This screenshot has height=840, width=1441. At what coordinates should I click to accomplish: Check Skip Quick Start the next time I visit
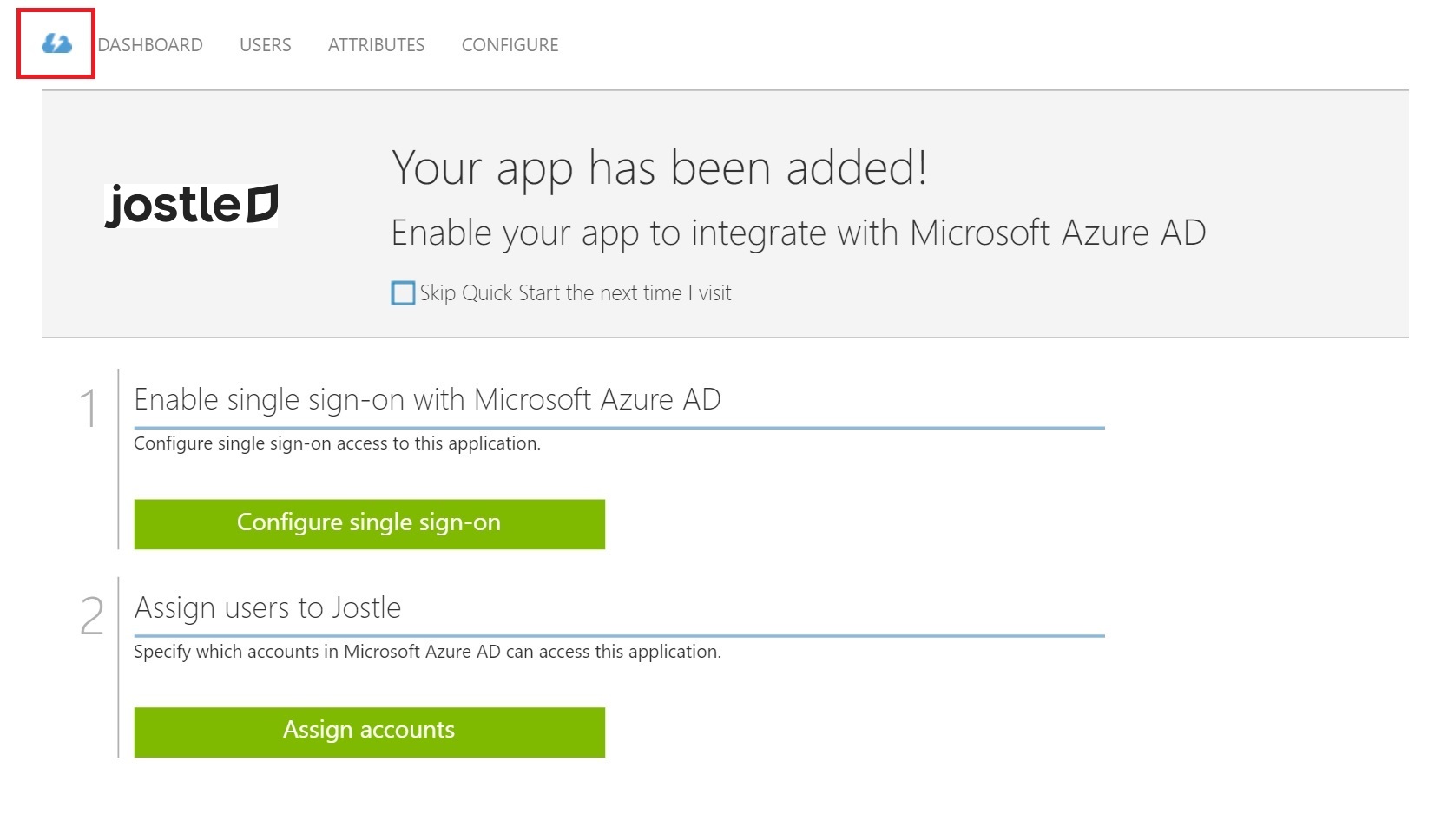[403, 293]
